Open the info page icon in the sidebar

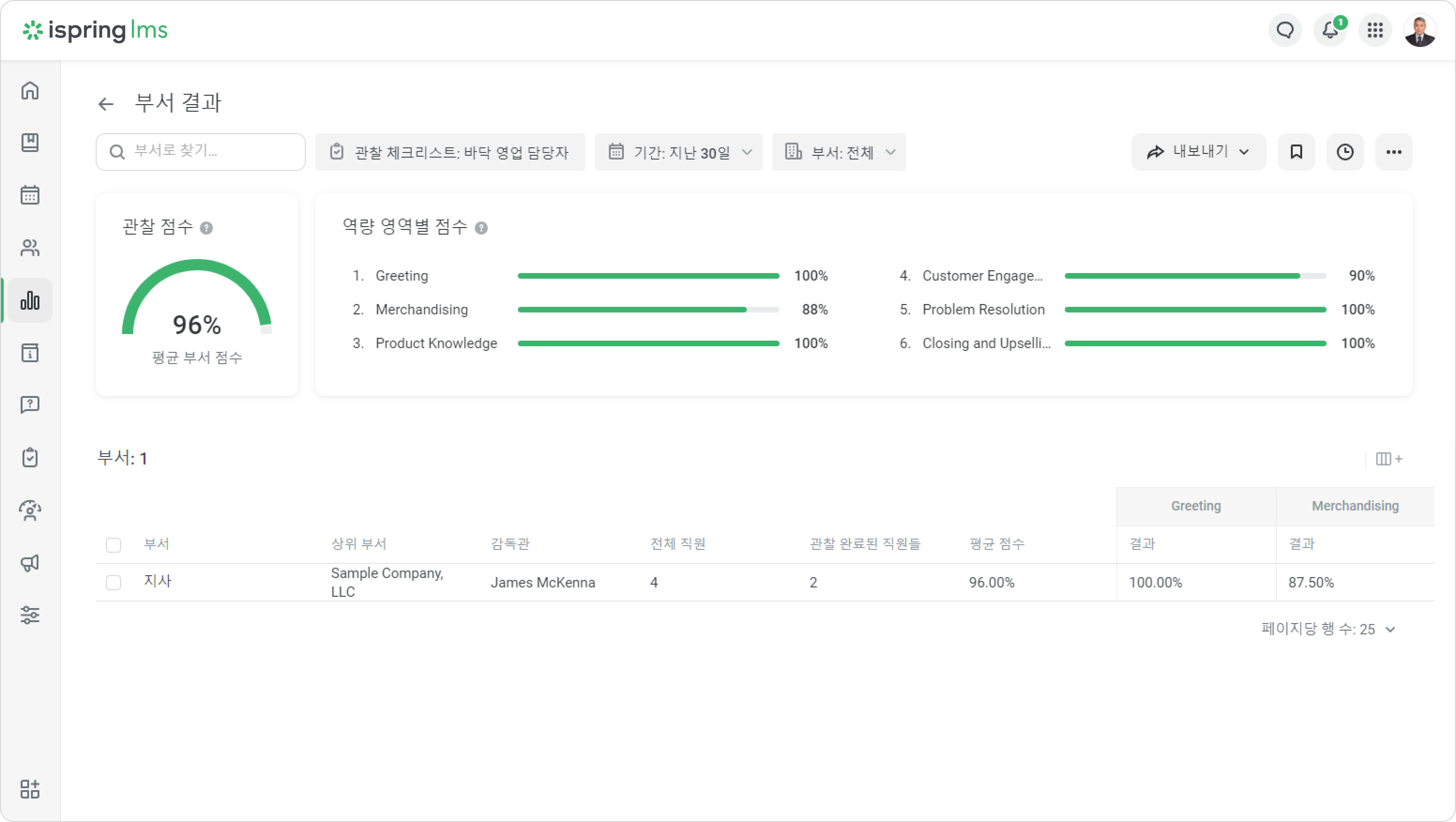coord(30,353)
